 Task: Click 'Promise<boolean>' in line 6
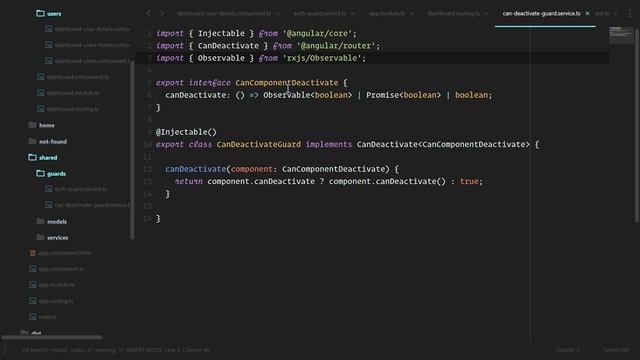coord(403,95)
